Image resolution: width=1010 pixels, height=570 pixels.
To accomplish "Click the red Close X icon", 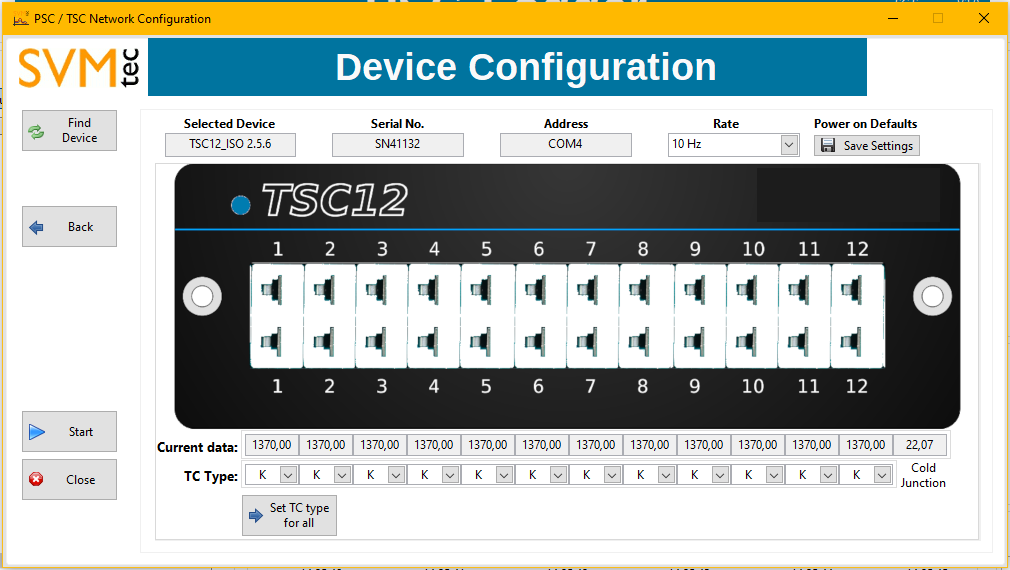I will coord(36,479).
